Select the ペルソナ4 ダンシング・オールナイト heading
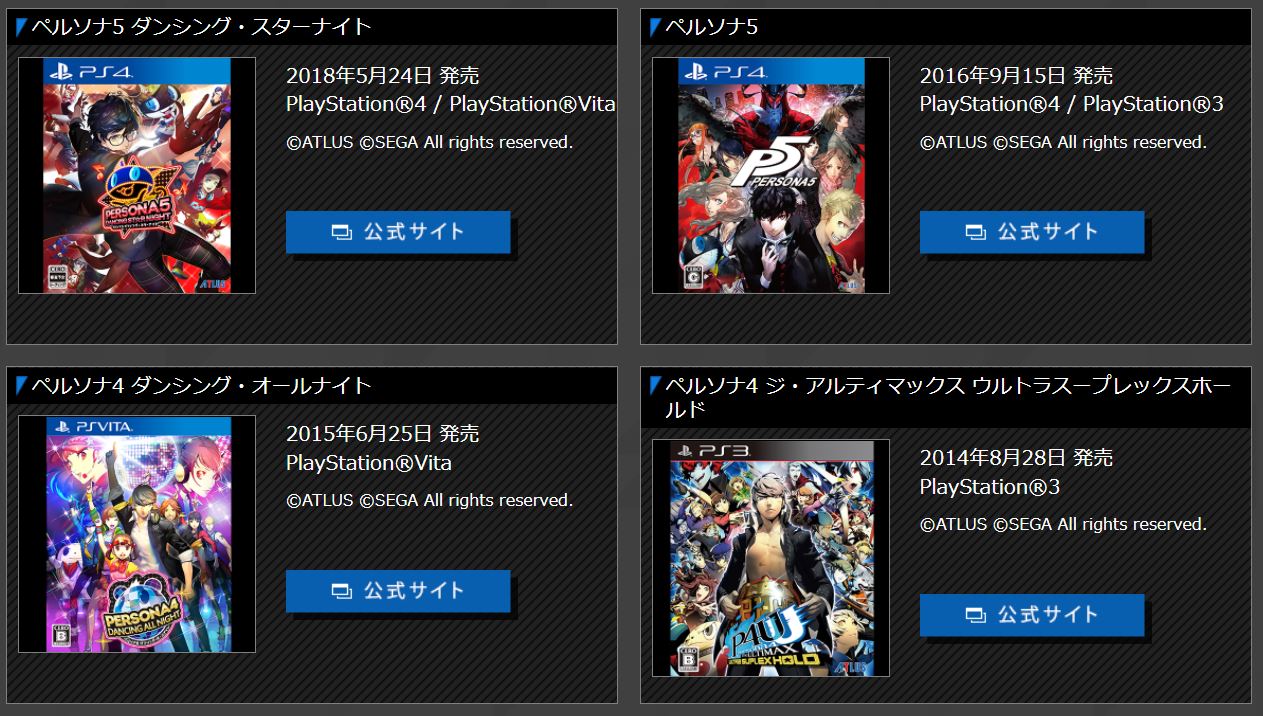 (201, 385)
